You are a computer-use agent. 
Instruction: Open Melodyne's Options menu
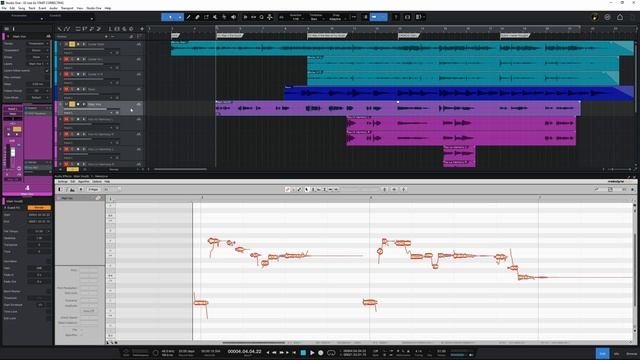(97, 182)
